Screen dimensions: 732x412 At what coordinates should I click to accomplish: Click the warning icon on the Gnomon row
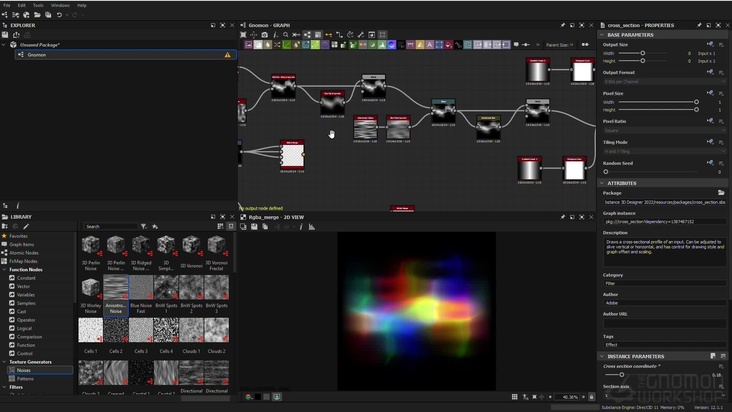[227, 55]
